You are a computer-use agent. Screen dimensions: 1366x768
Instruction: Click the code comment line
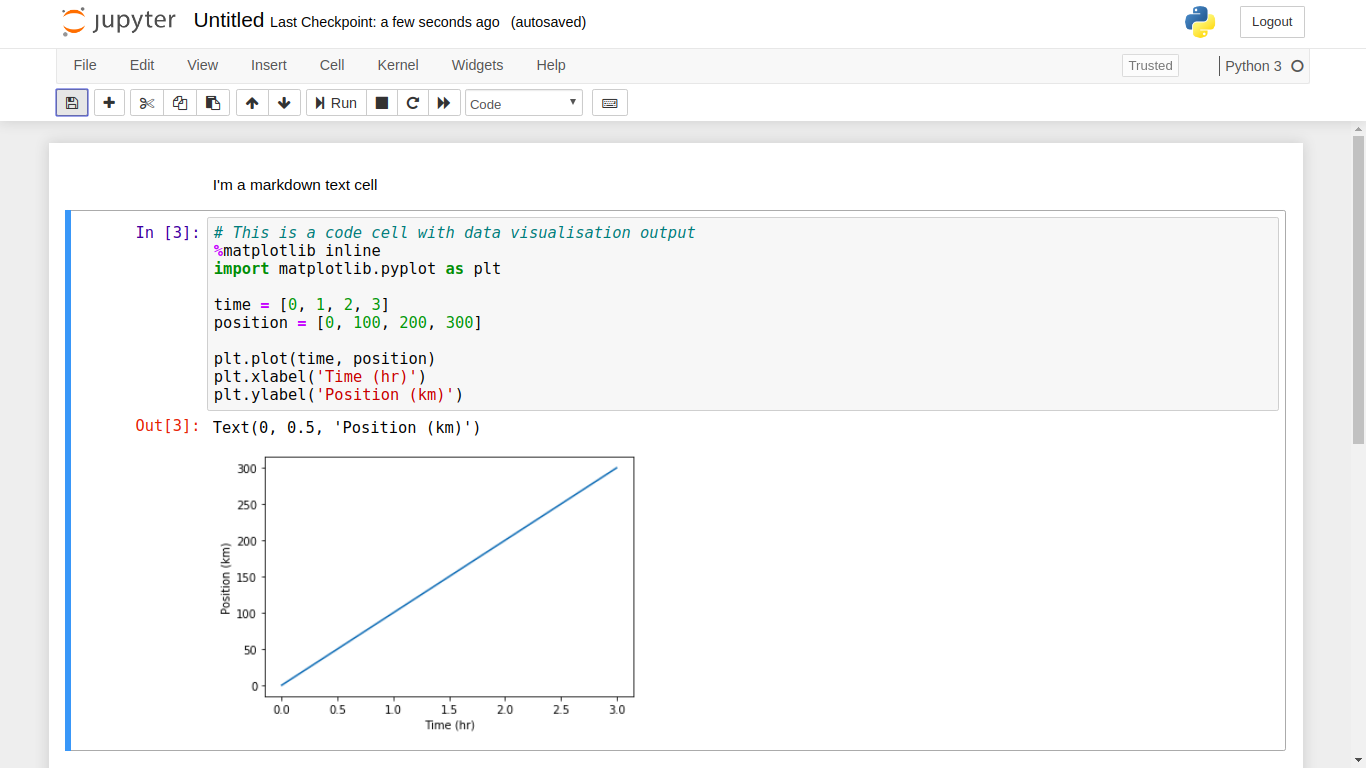[454, 233]
